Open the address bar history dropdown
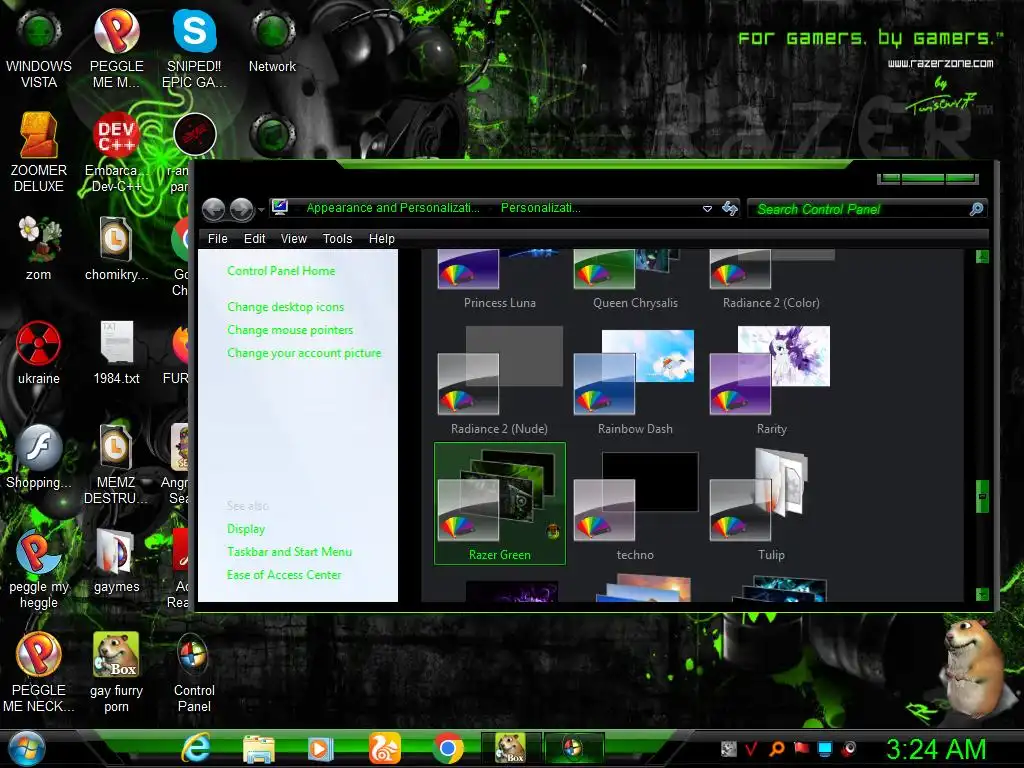This screenshot has height=768, width=1024. click(707, 209)
